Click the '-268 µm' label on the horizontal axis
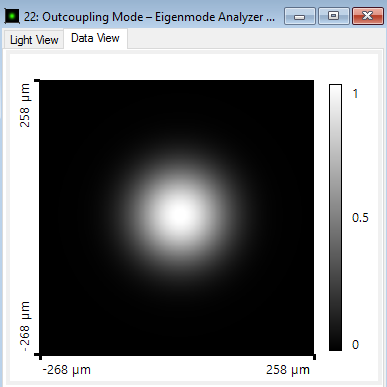The image size is (387, 387). point(67,370)
